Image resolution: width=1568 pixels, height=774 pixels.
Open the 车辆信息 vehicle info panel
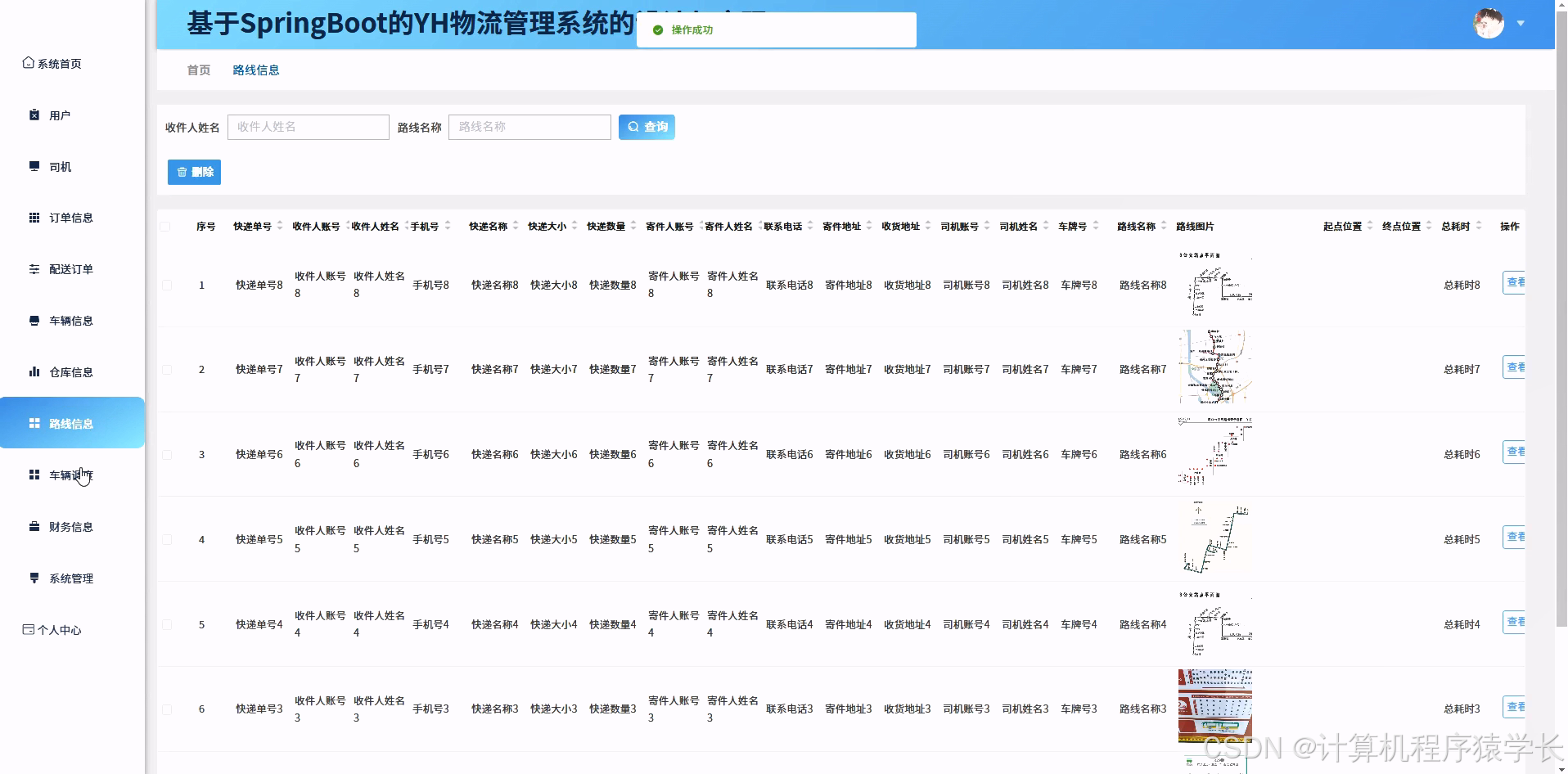click(x=69, y=320)
